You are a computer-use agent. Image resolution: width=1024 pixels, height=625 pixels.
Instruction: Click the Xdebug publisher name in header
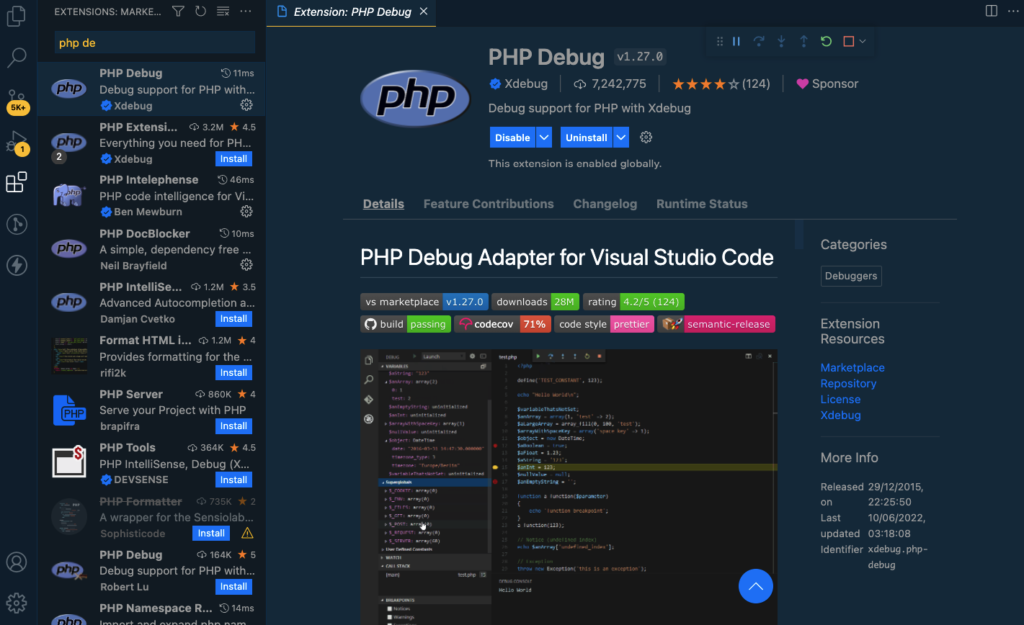click(x=526, y=84)
